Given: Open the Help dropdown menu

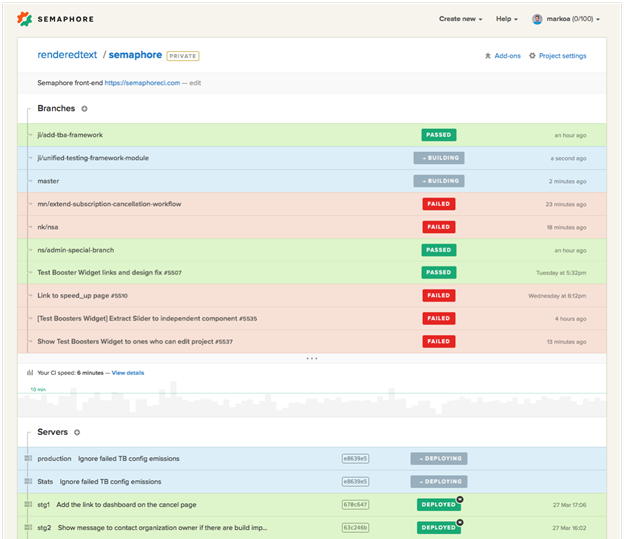Looking at the screenshot, I should coord(507,19).
